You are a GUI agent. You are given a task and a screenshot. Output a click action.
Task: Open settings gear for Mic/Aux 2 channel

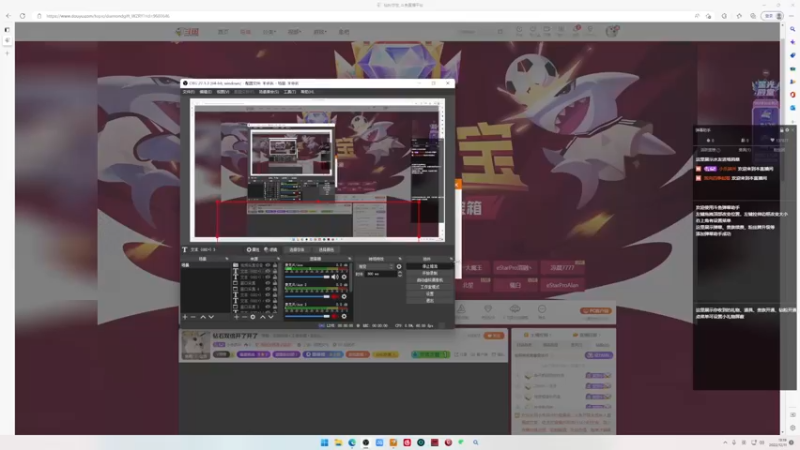344,296
